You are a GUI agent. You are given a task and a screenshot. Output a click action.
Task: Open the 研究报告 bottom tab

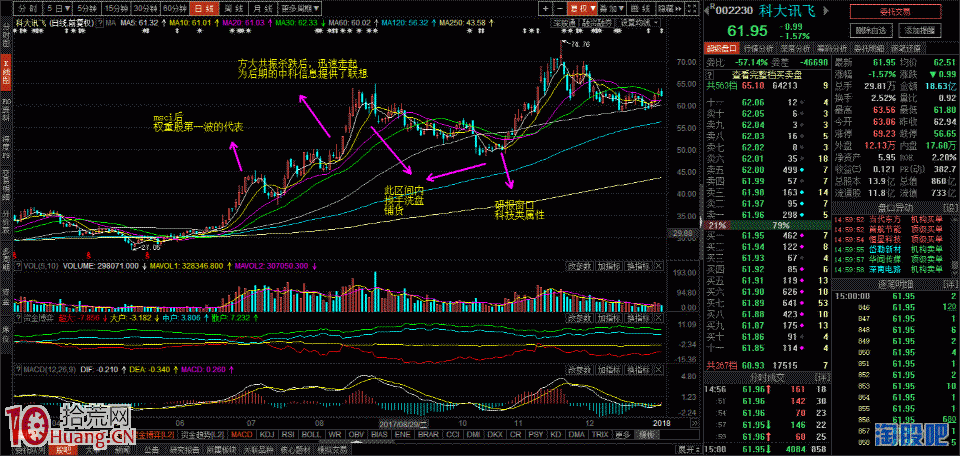184,450
